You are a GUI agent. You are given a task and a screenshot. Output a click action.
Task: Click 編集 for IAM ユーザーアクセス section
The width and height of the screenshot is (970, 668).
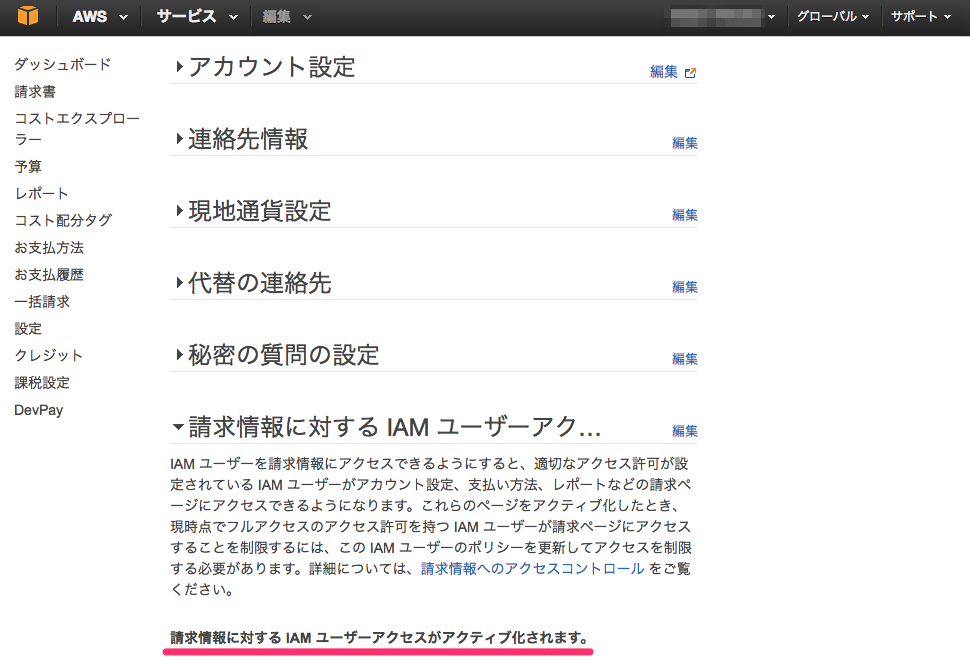(x=685, y=430)
